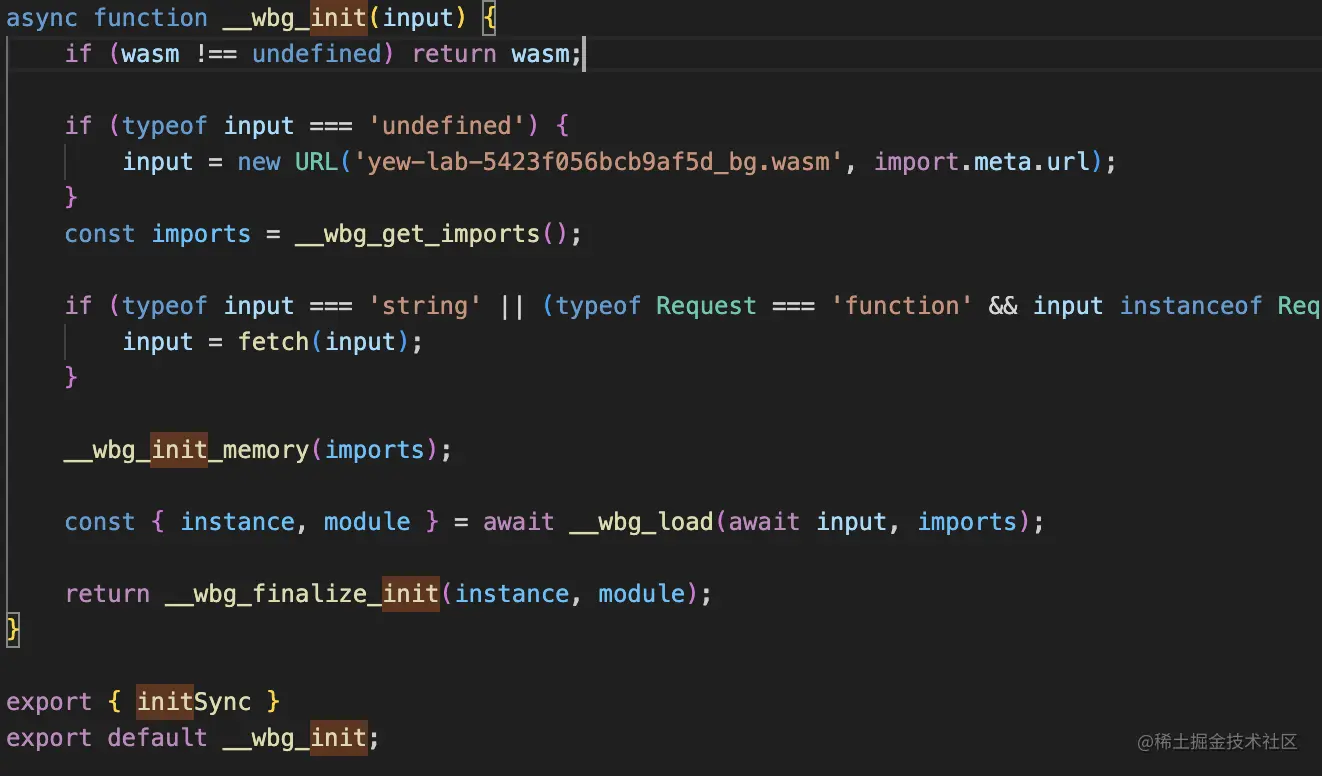The width and height of the screenshot is (1322, 776).
Task: Select "__wbg_init" in the async function declaration
Action: coord(295,18)
